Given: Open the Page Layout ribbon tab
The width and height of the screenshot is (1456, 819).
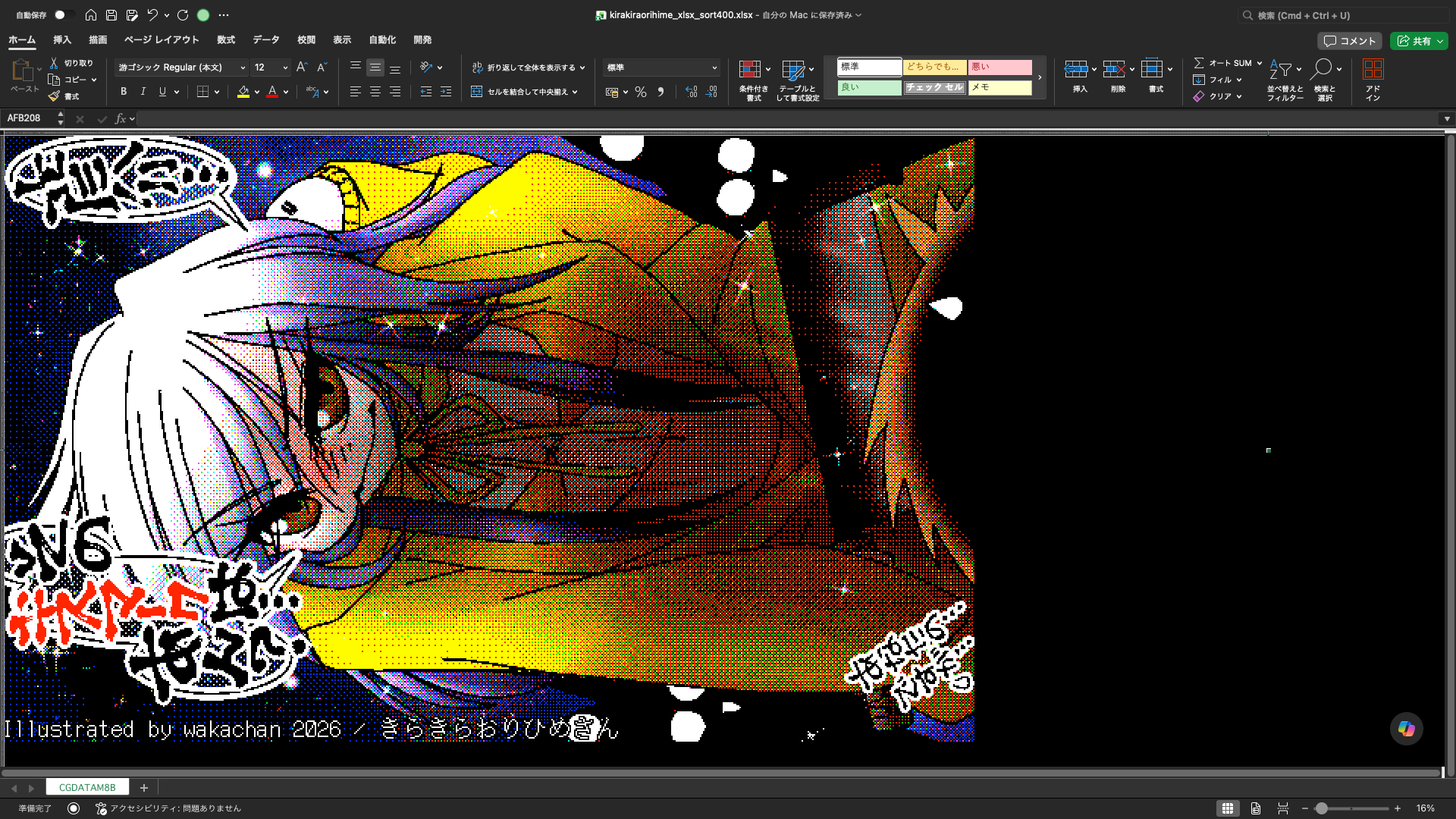Looking at the screenshot, I should click(162, 40).
